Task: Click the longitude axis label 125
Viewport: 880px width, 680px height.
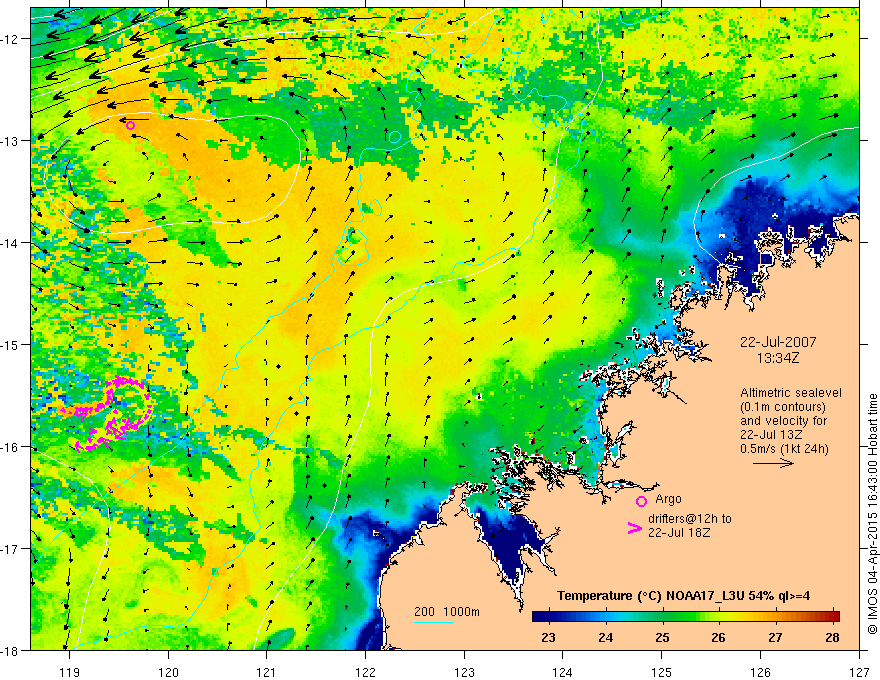Action: 662,672
